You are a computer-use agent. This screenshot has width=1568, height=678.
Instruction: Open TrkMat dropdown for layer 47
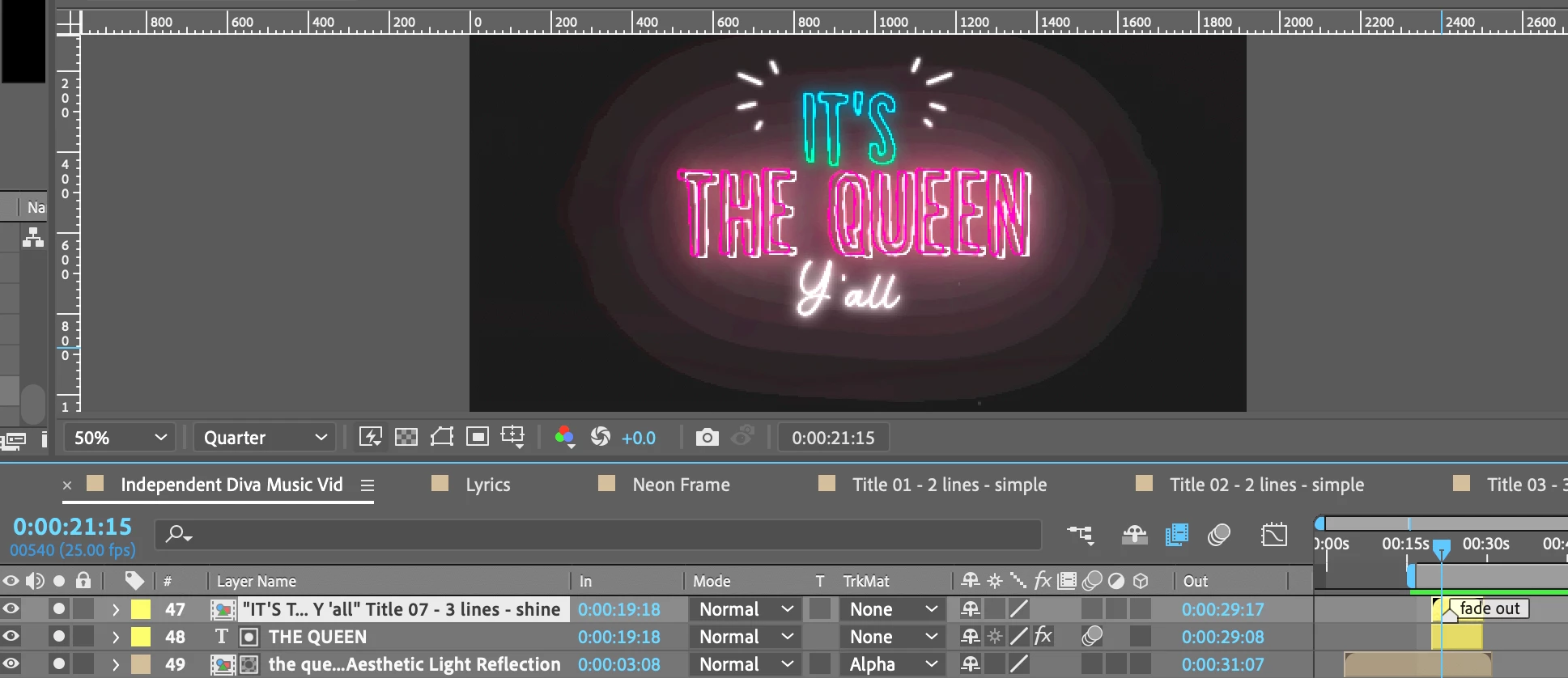coord(894,609)
